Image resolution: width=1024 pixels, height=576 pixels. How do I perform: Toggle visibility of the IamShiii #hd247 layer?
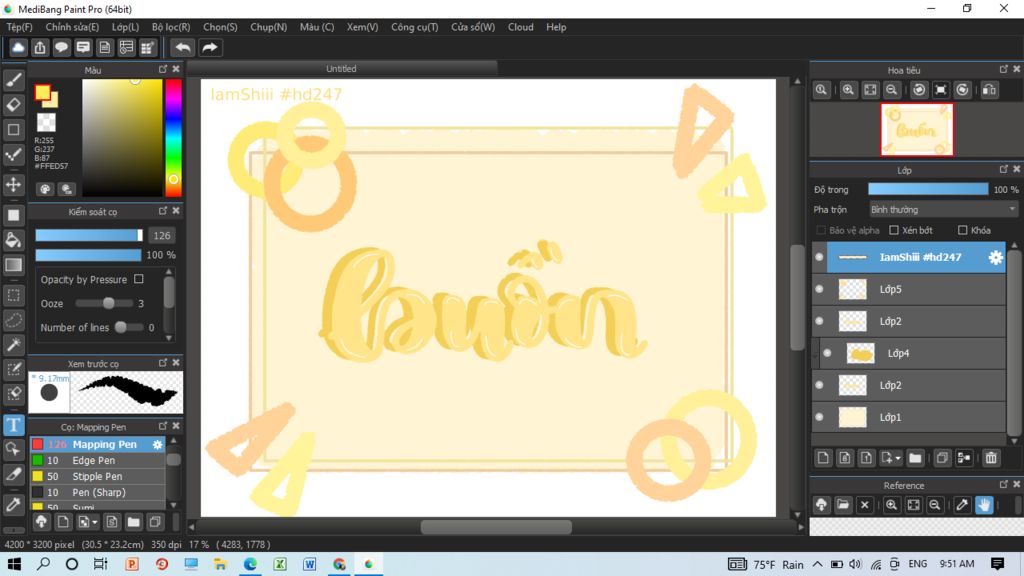(820, 257)
